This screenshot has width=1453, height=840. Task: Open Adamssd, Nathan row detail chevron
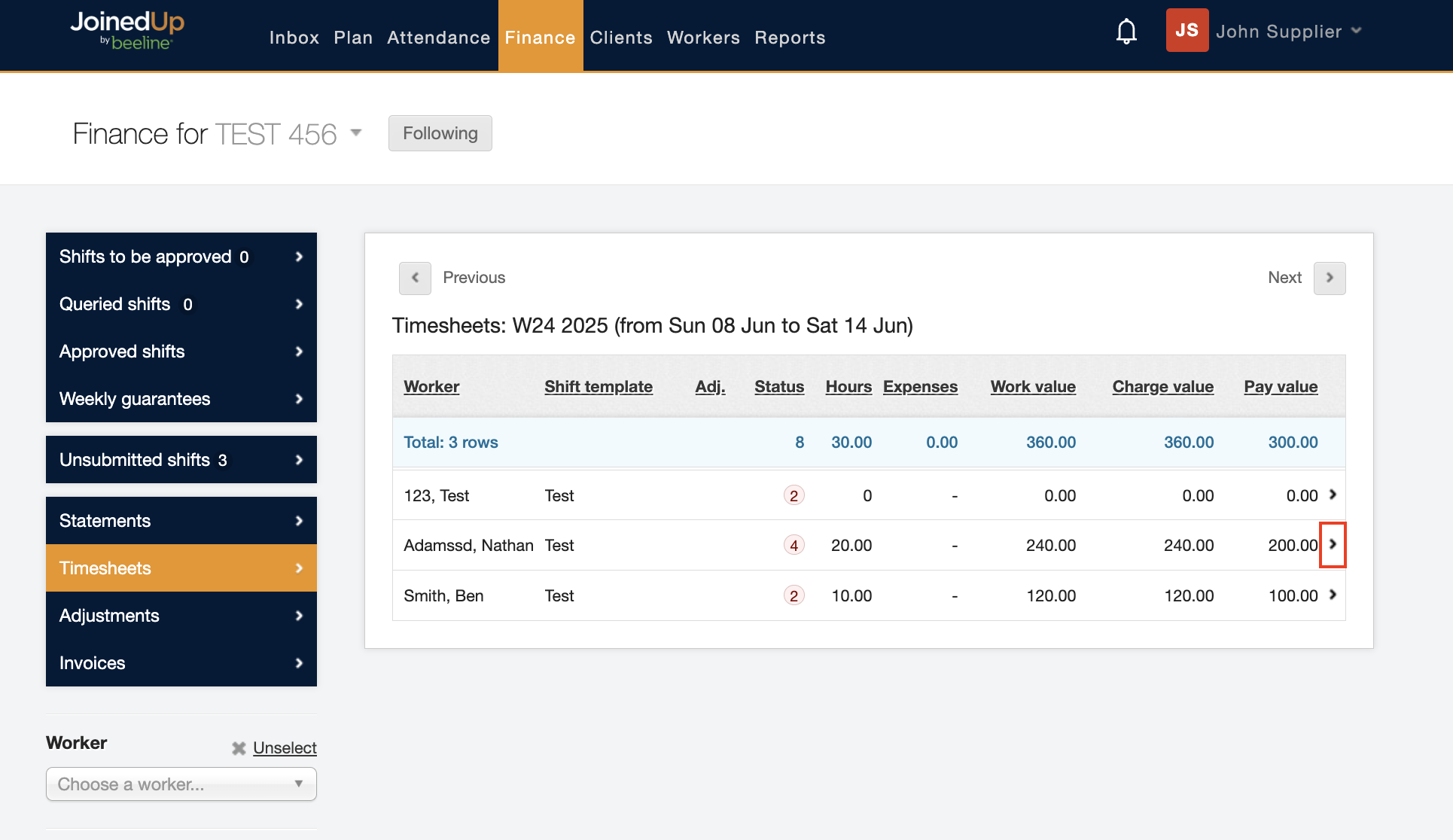click(1332, 544)
